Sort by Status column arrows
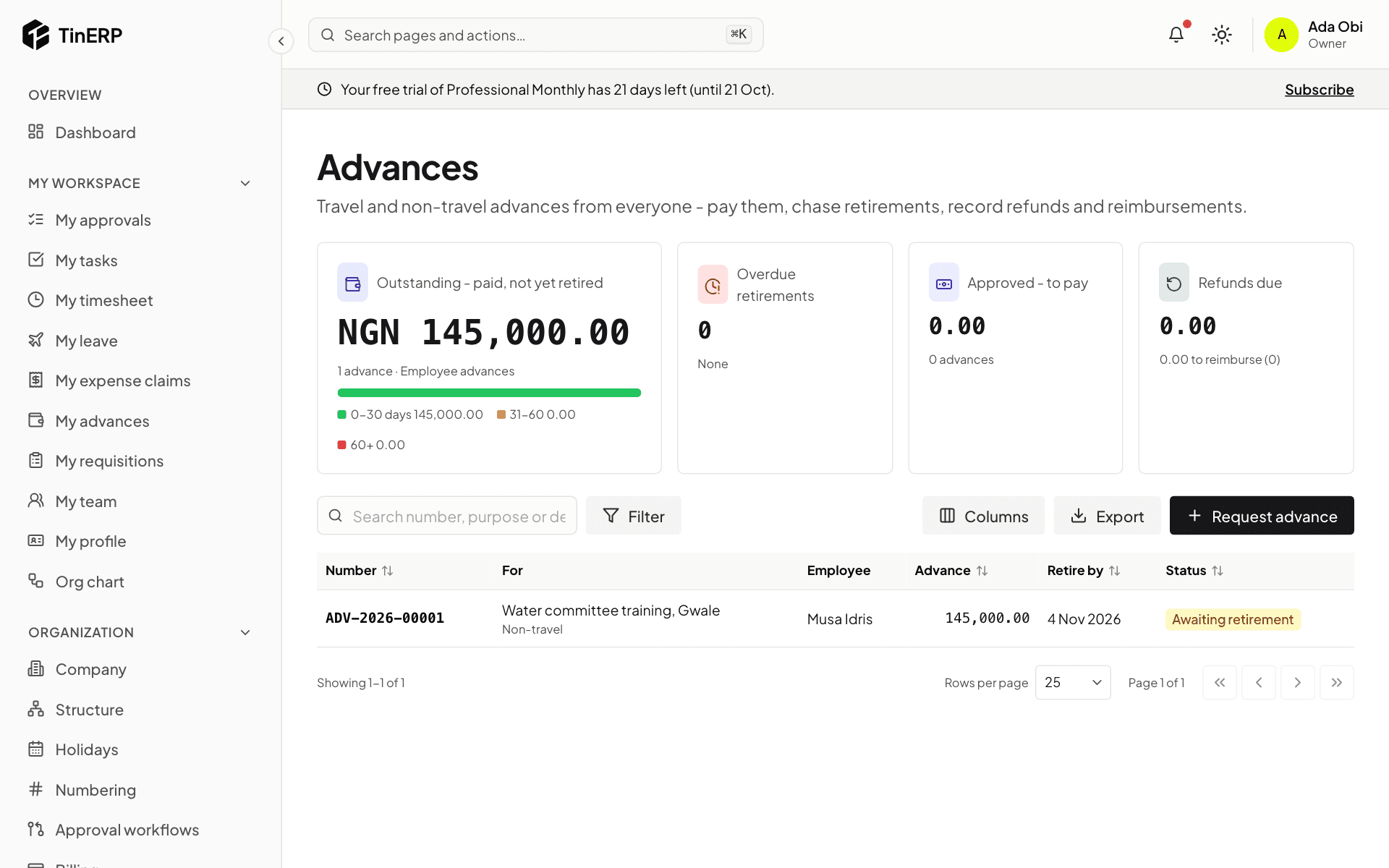Screen dimensions: 1389x868 pos(1218,571)
